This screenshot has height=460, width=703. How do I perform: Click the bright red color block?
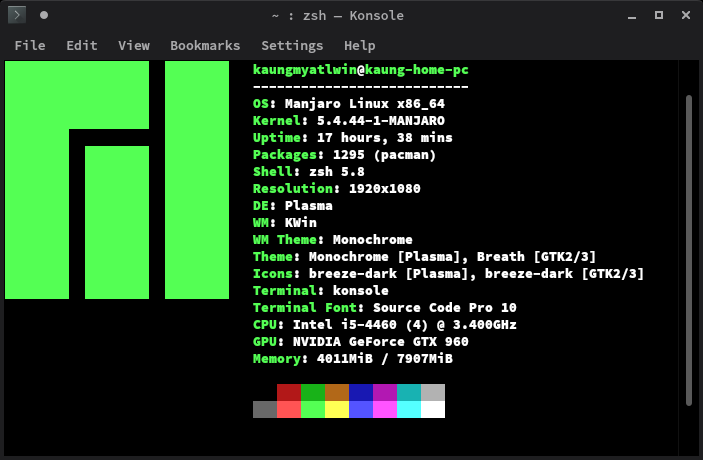point(289,409)
